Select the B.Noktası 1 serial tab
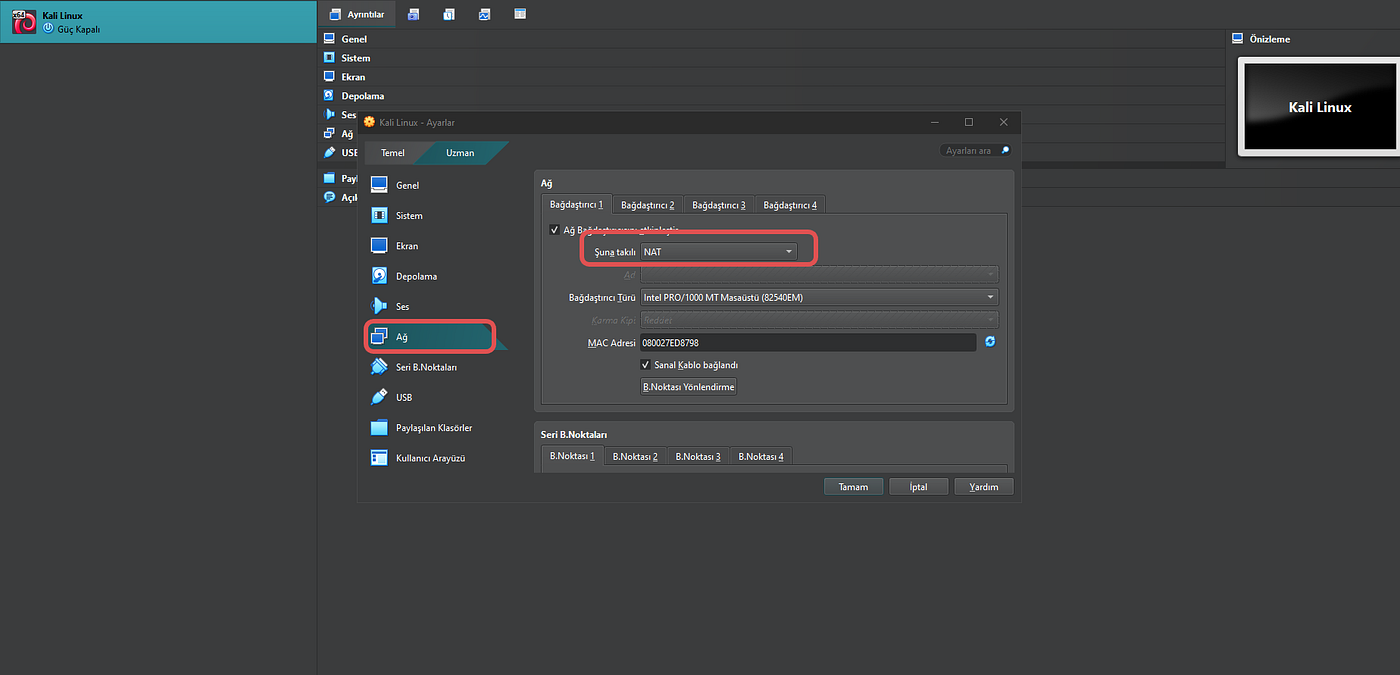The width and height of the screenshot is (1400, 675). 572,456
